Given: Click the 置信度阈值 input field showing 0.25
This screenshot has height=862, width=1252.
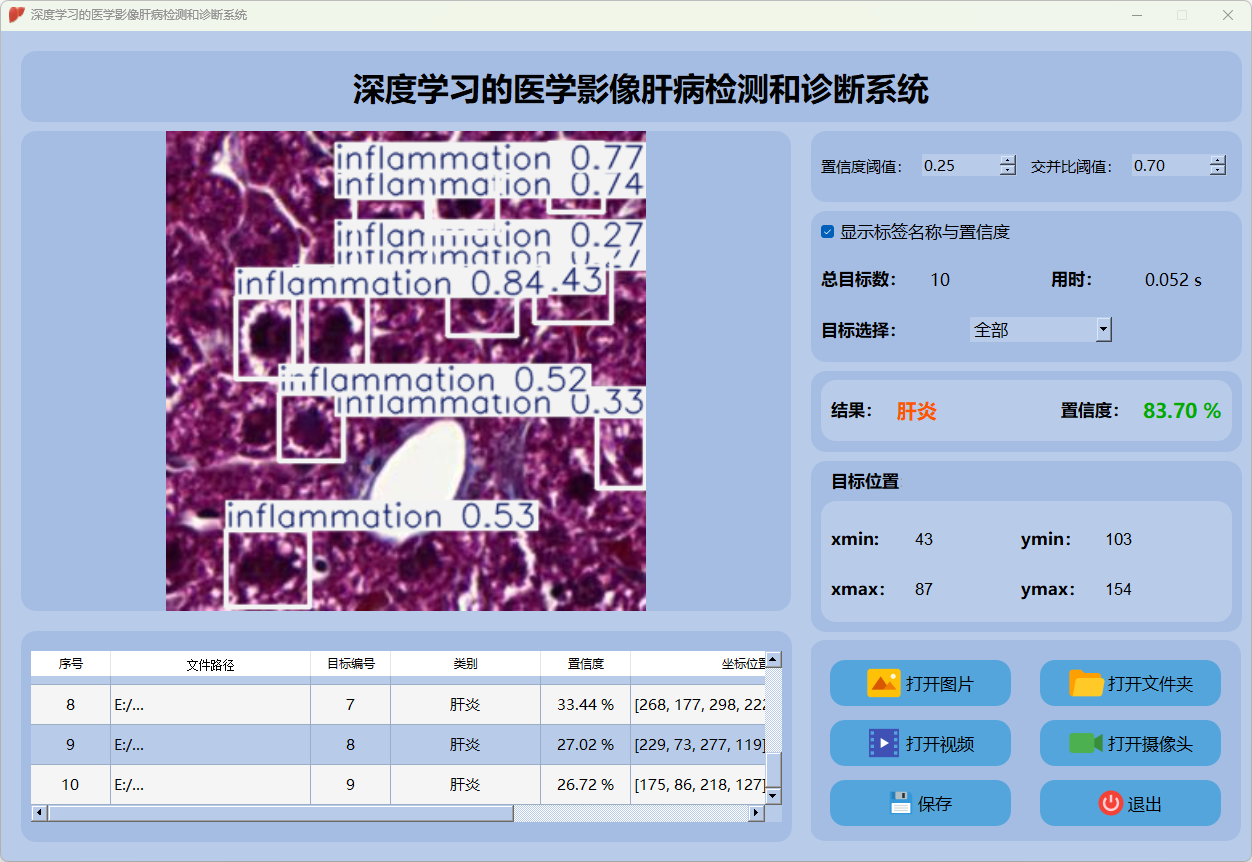Looking at the screenshot, I should coord(959,166).
